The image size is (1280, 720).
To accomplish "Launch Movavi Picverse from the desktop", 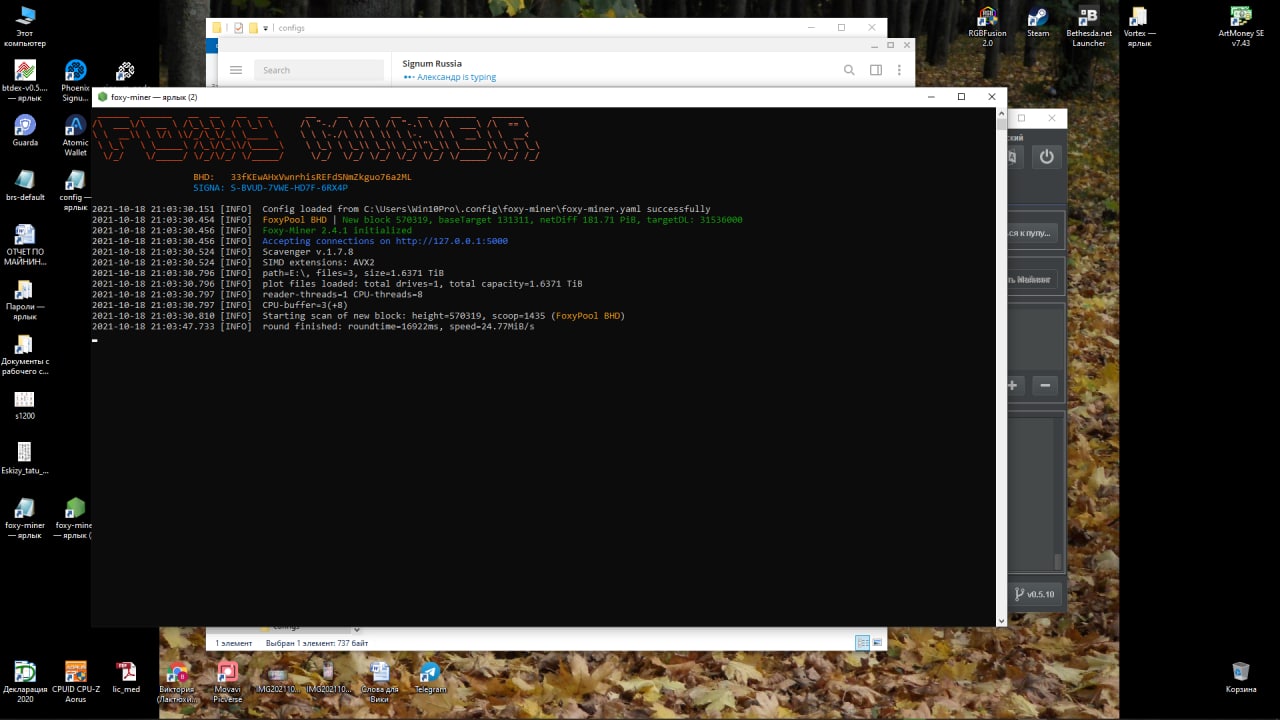I will [x=228, y=682].
